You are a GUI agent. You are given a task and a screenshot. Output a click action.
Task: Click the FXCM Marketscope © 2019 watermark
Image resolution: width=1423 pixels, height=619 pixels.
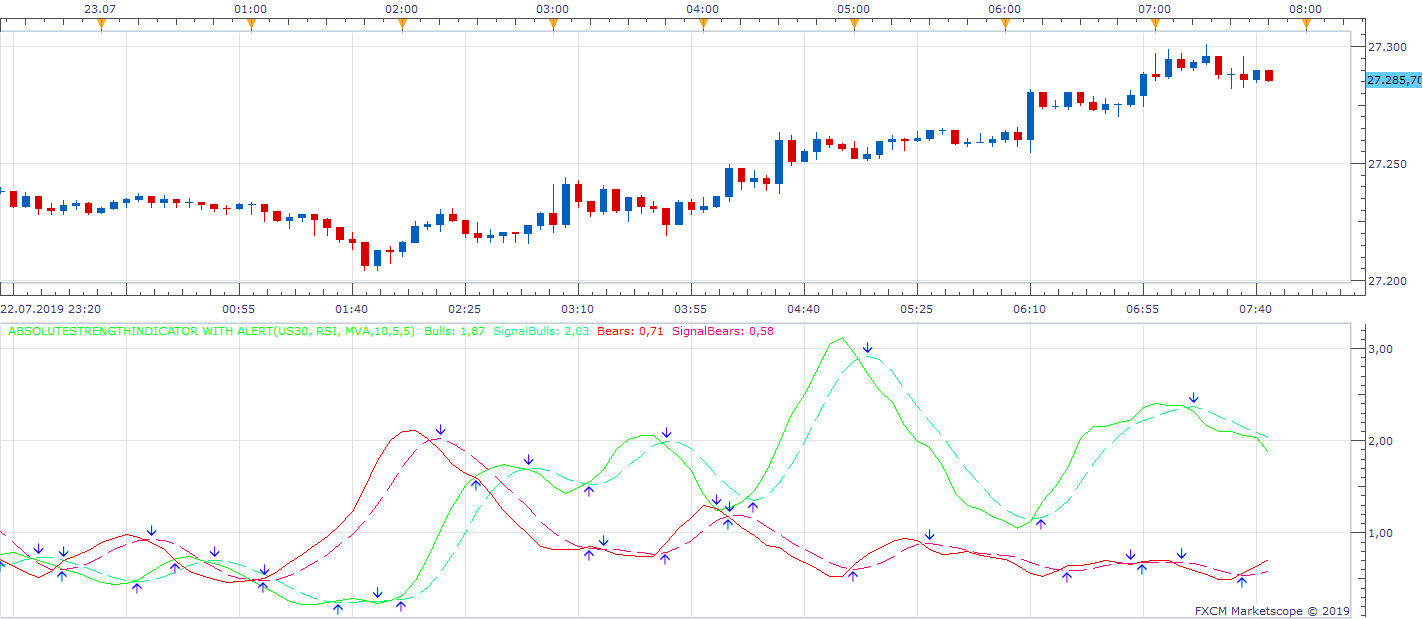(x=1272, y=610)
